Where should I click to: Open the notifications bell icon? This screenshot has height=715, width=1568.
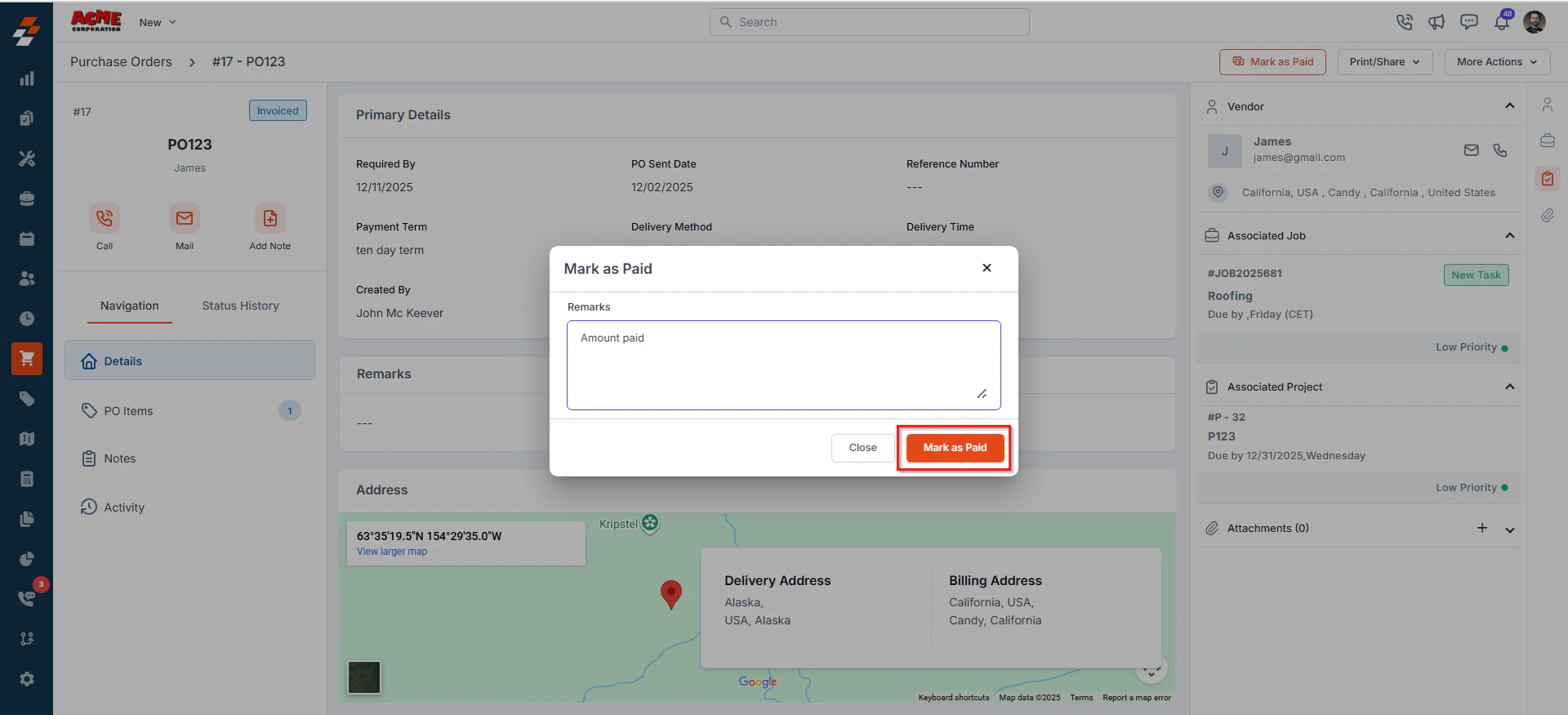pyautogui.click(x=1502, y=22)
